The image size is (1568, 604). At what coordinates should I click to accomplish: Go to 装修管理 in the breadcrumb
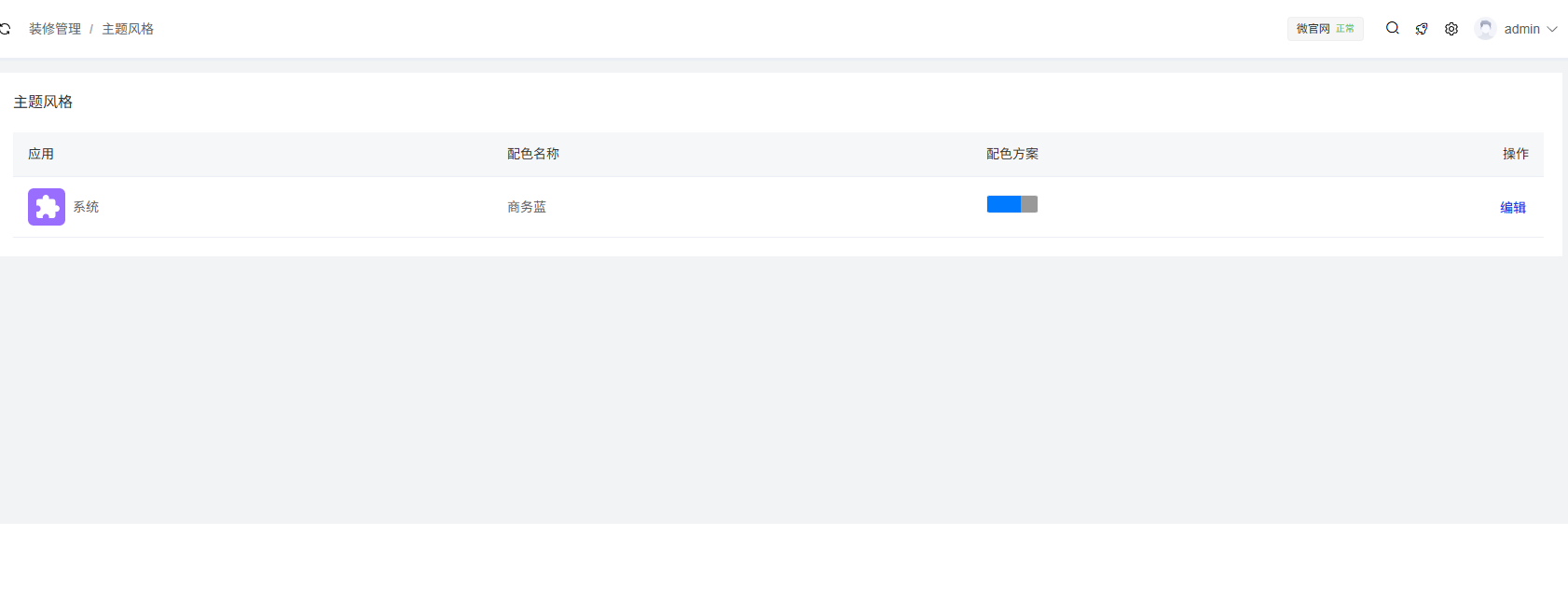click(x=55, y=29)
